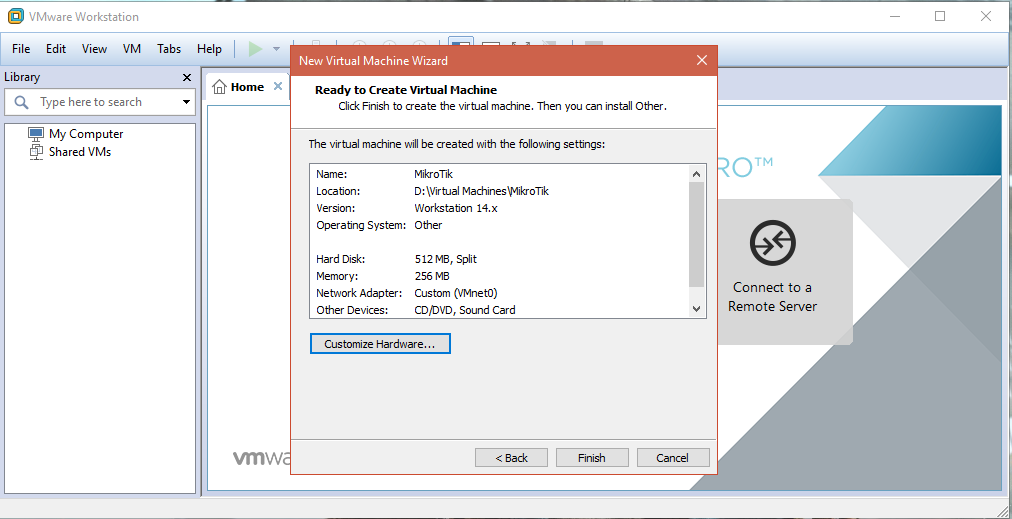Click the settings list scroll down arrow

(x=696, y=309)
